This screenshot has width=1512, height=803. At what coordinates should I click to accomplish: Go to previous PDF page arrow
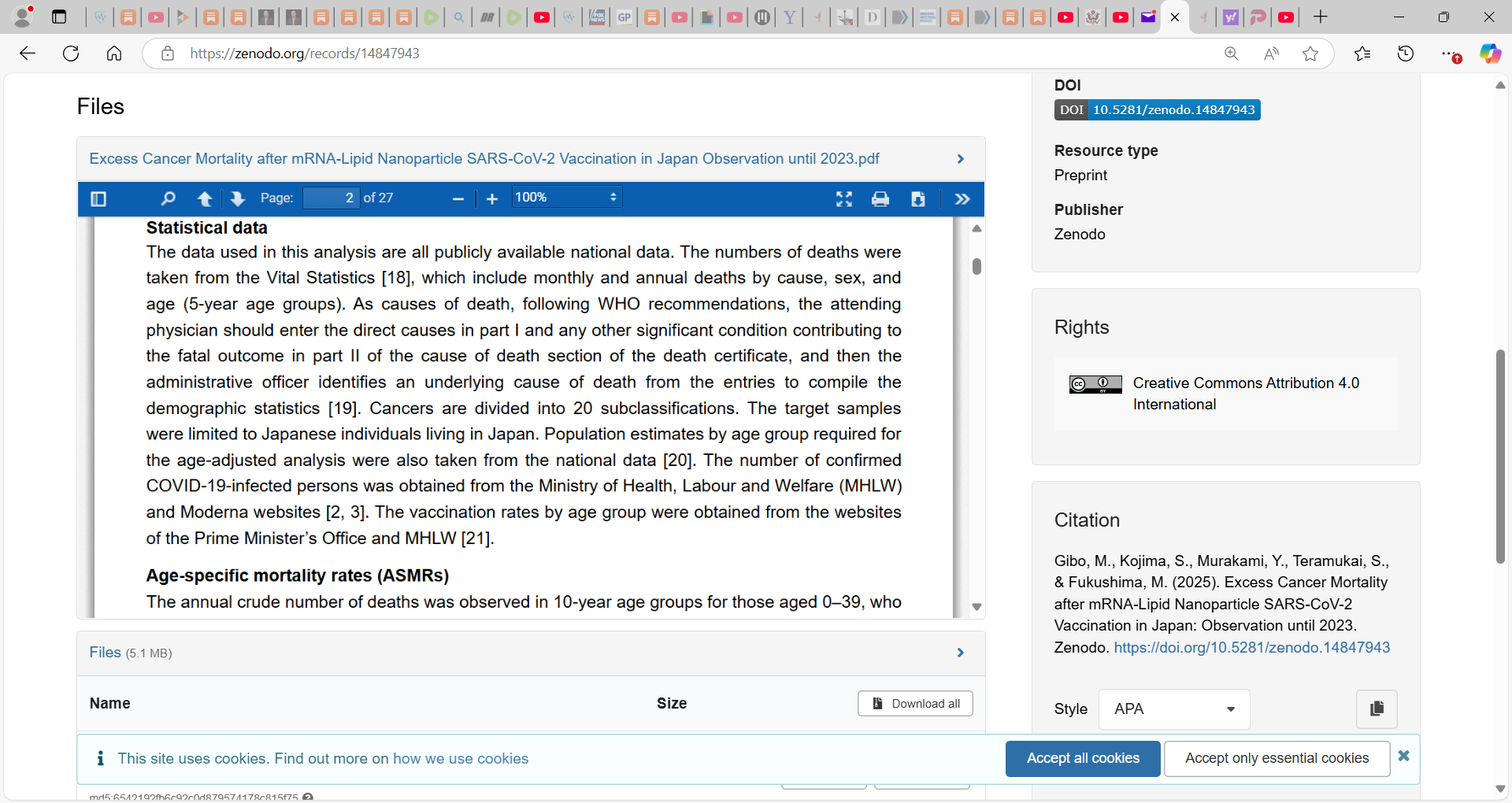point(205,199)
